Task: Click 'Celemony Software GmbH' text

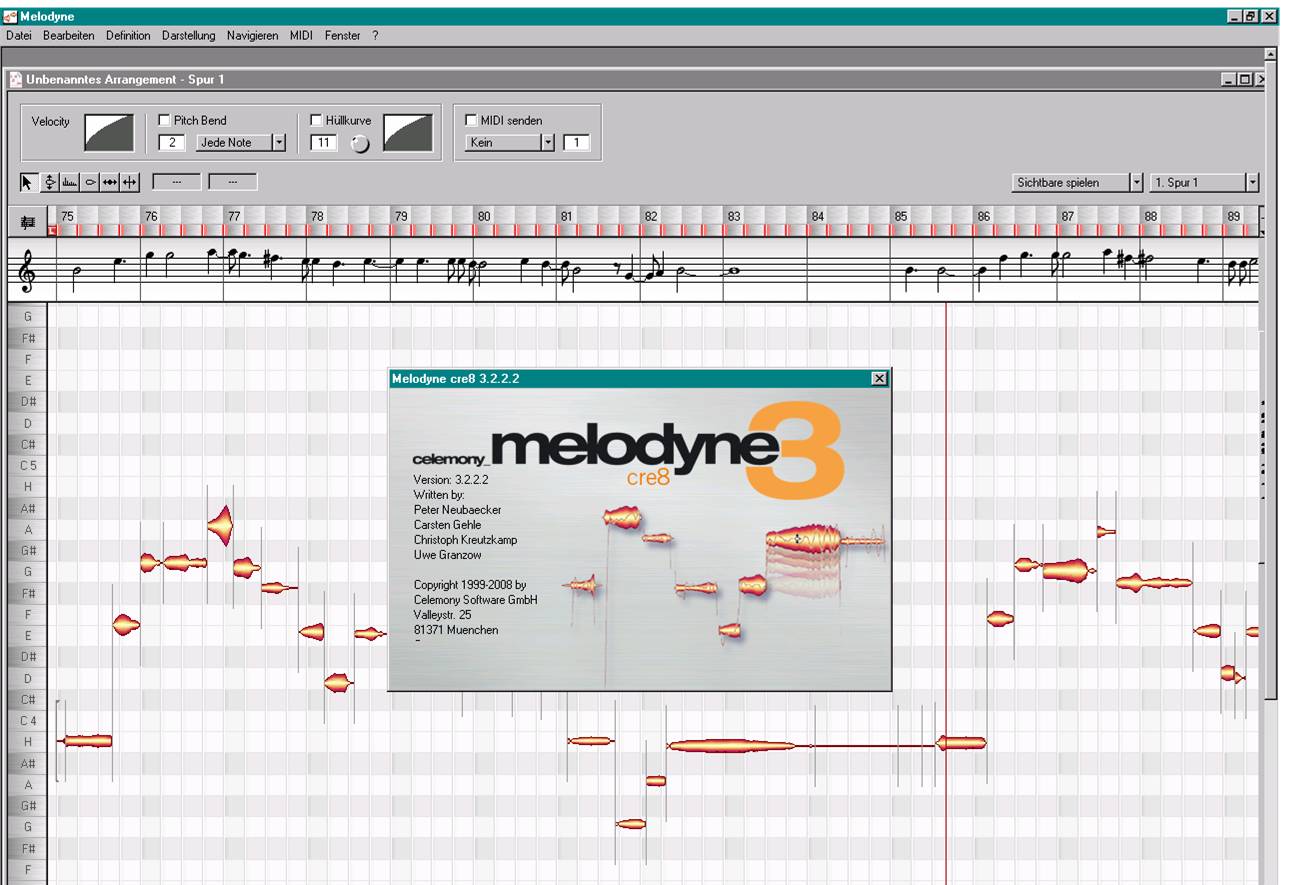Action: [x=475, y=600]
